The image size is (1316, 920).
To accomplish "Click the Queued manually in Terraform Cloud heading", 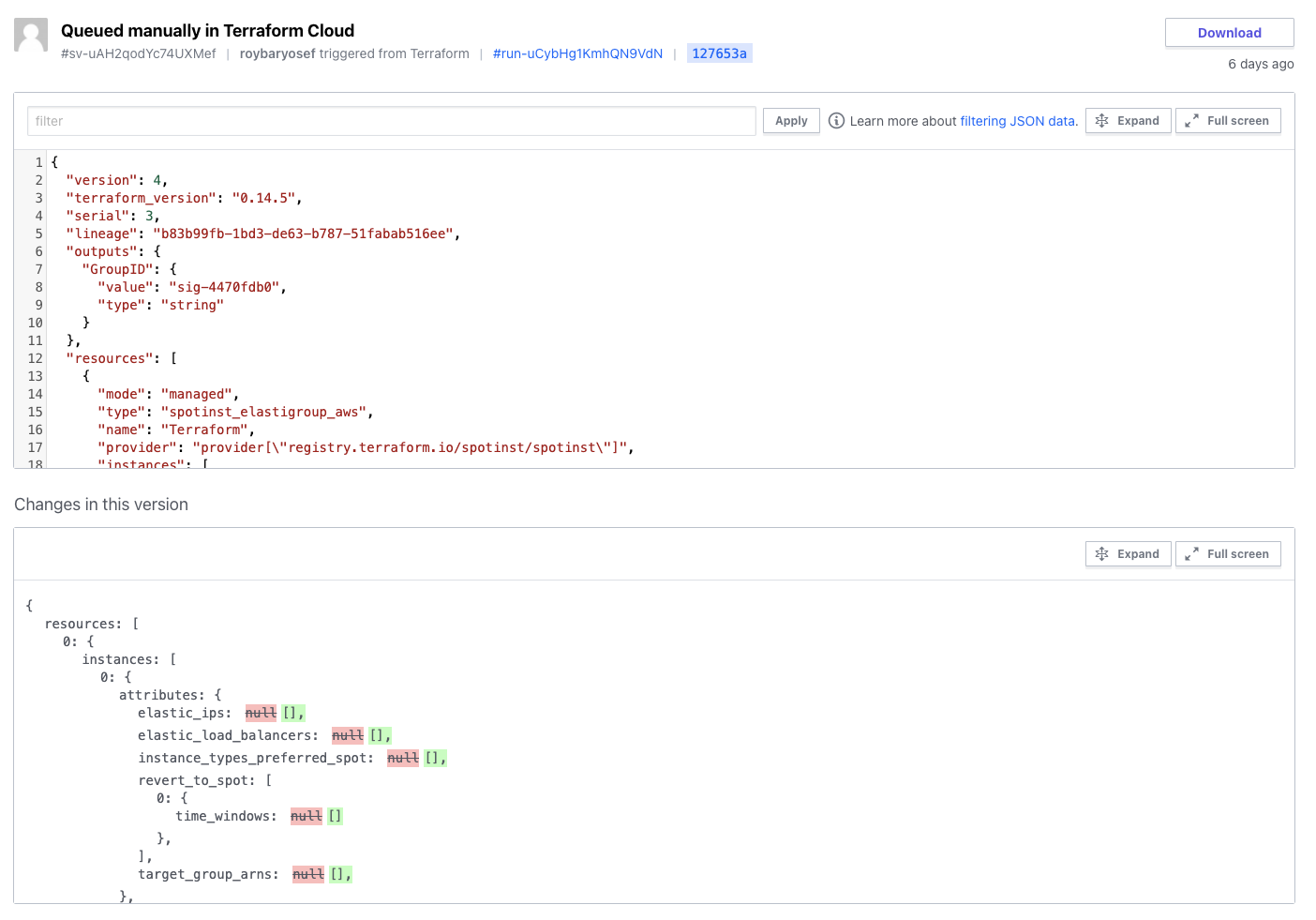I will point(208,31).
